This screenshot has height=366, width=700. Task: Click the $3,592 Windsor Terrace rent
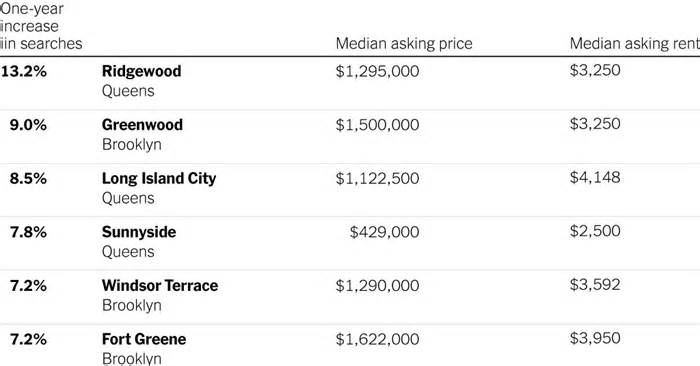595,285
